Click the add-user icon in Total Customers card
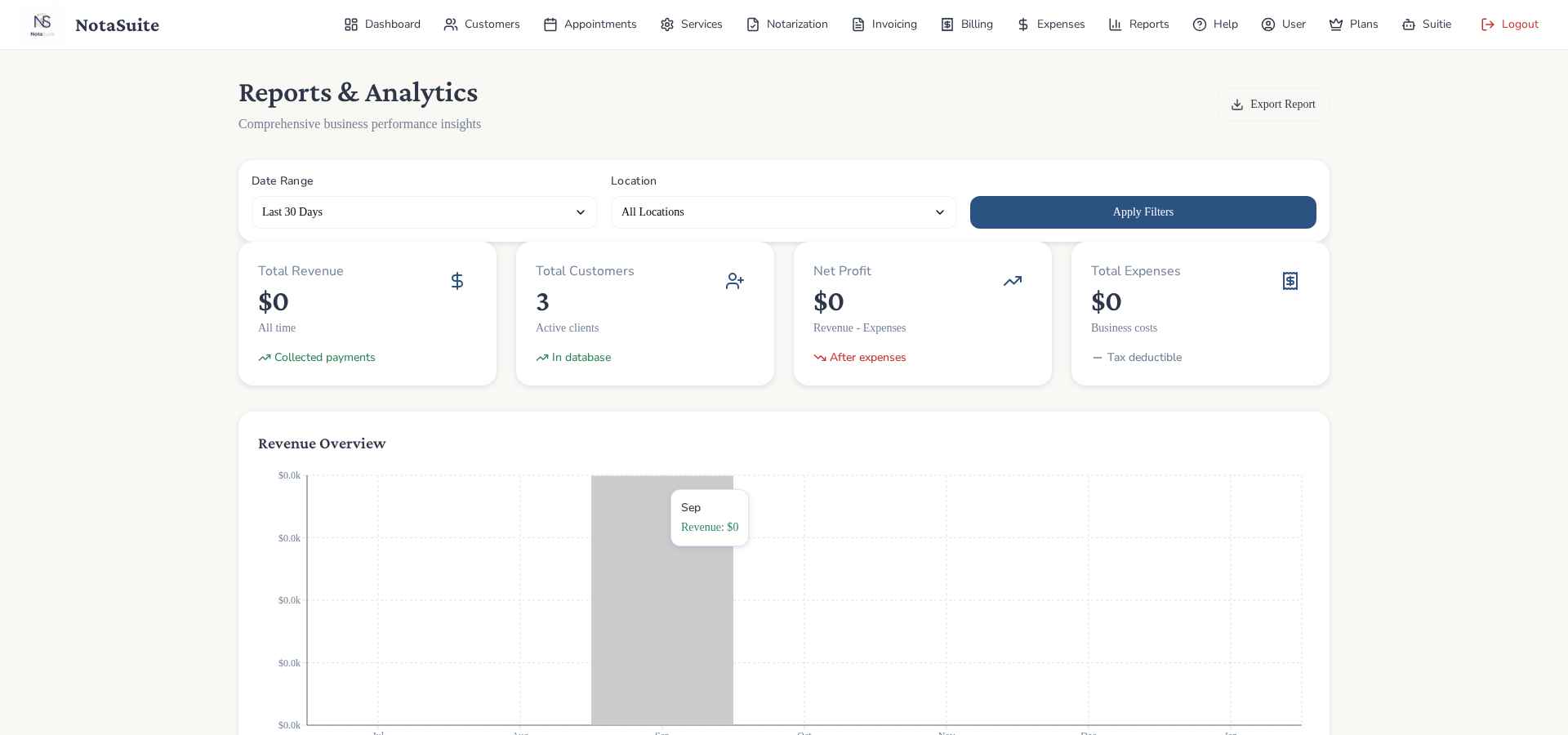Image resolution: width=1568 pixels, height=735 pixels. pos(735,281)
